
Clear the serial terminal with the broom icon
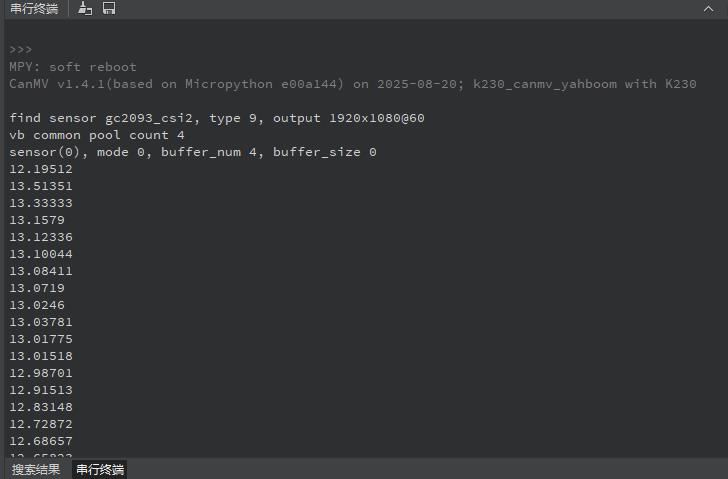pos(85,9)
